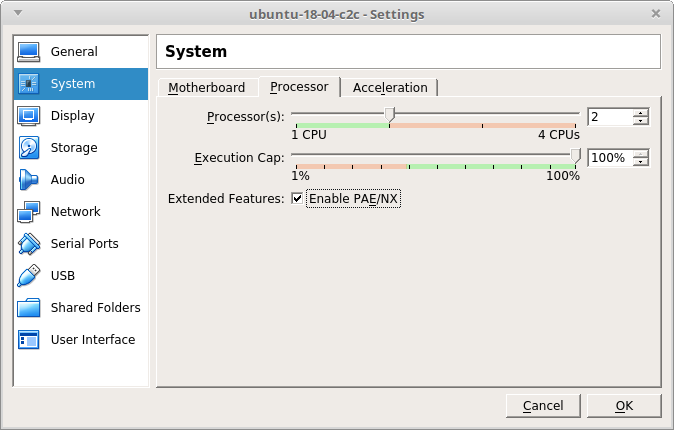
Task: Click the Cancel button
Action: click(x=542, y=405)
